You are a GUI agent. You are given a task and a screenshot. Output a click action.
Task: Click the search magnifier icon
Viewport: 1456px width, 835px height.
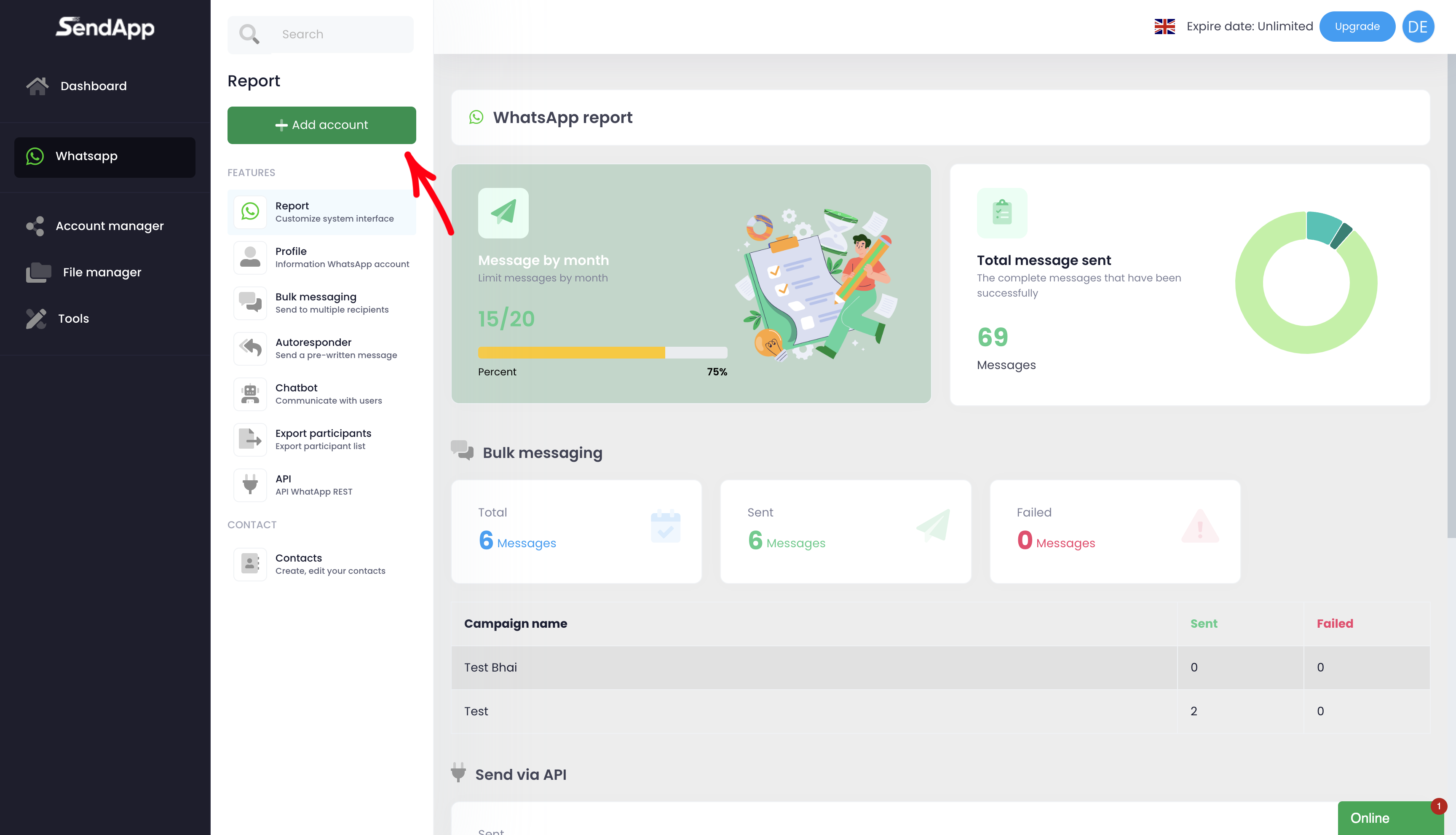click(x=249, y=35)
